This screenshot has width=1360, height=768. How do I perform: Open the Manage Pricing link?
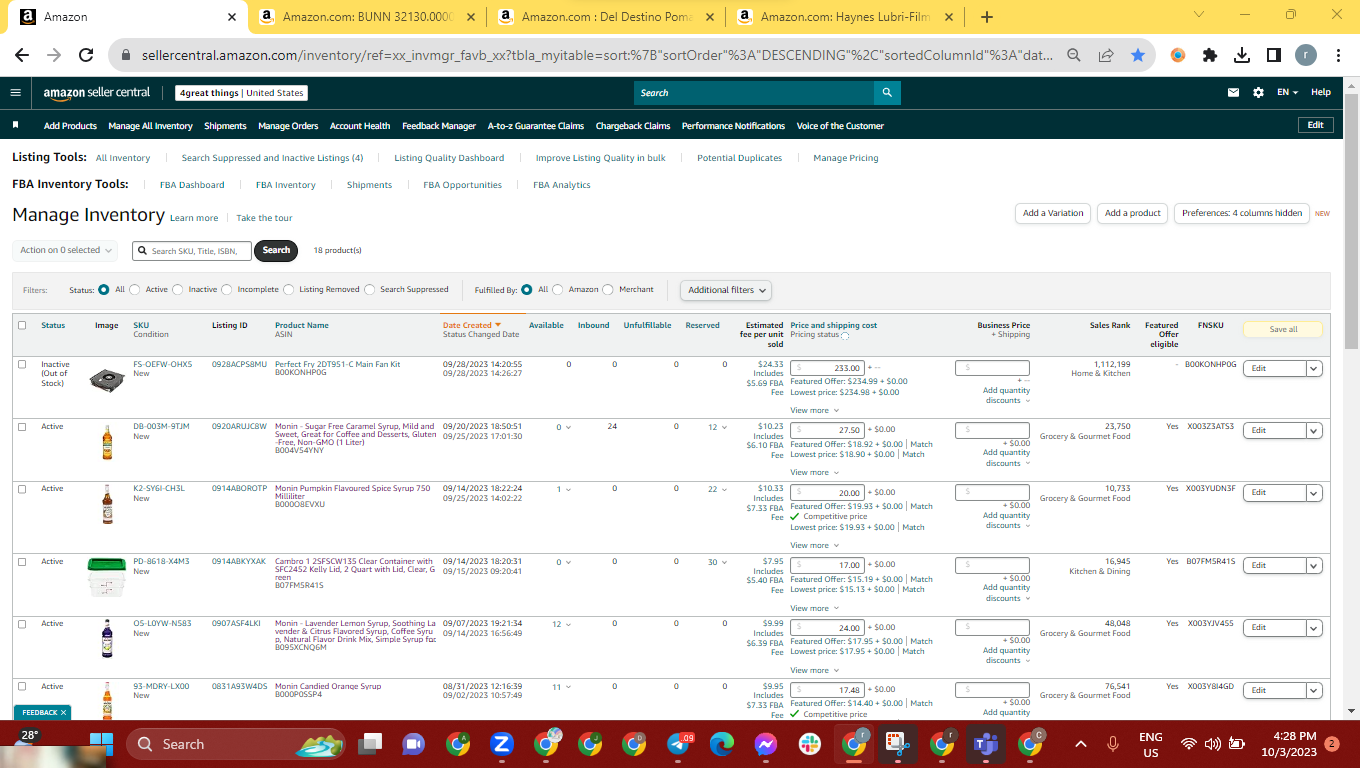(846, 158)
